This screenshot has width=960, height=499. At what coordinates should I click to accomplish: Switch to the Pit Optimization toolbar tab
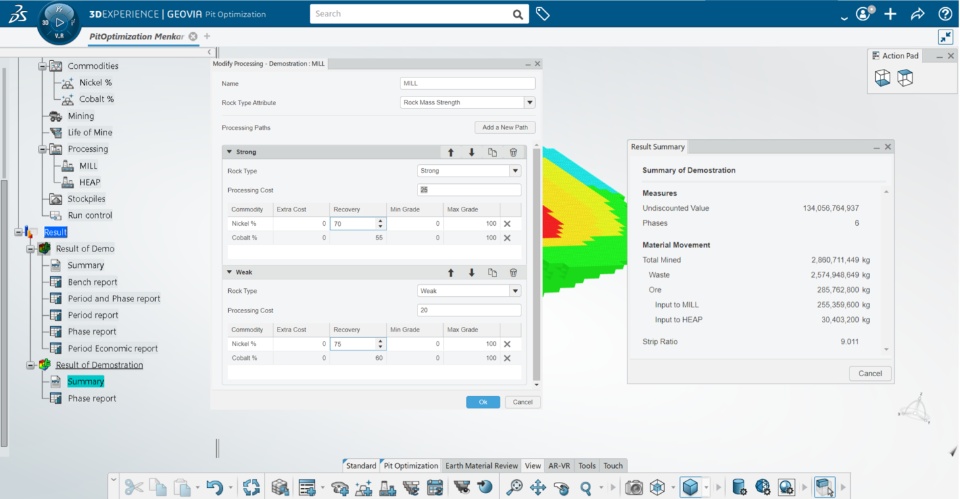pos(410,465)
